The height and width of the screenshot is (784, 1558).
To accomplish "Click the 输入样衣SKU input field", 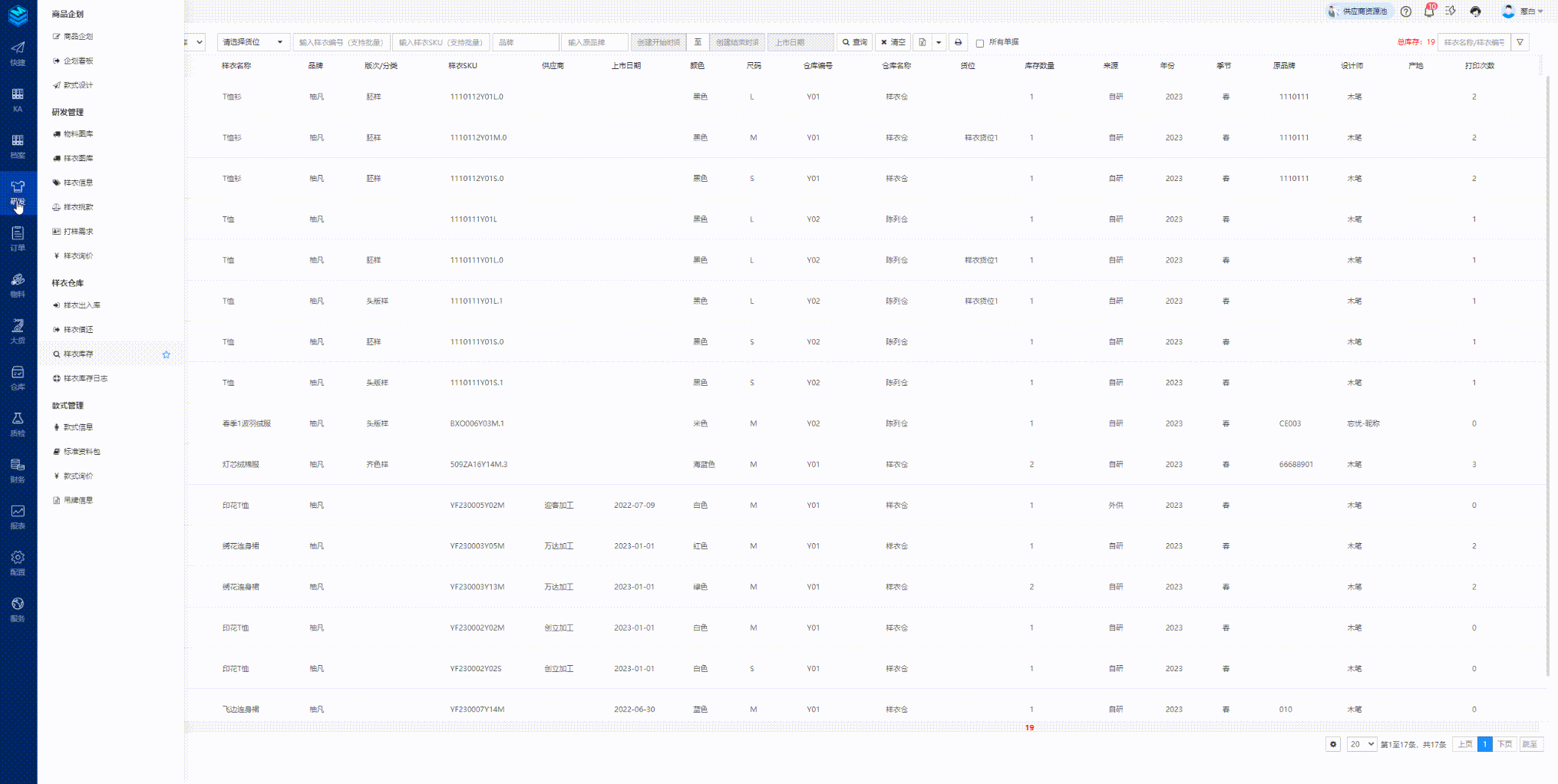I will point(441,42).
